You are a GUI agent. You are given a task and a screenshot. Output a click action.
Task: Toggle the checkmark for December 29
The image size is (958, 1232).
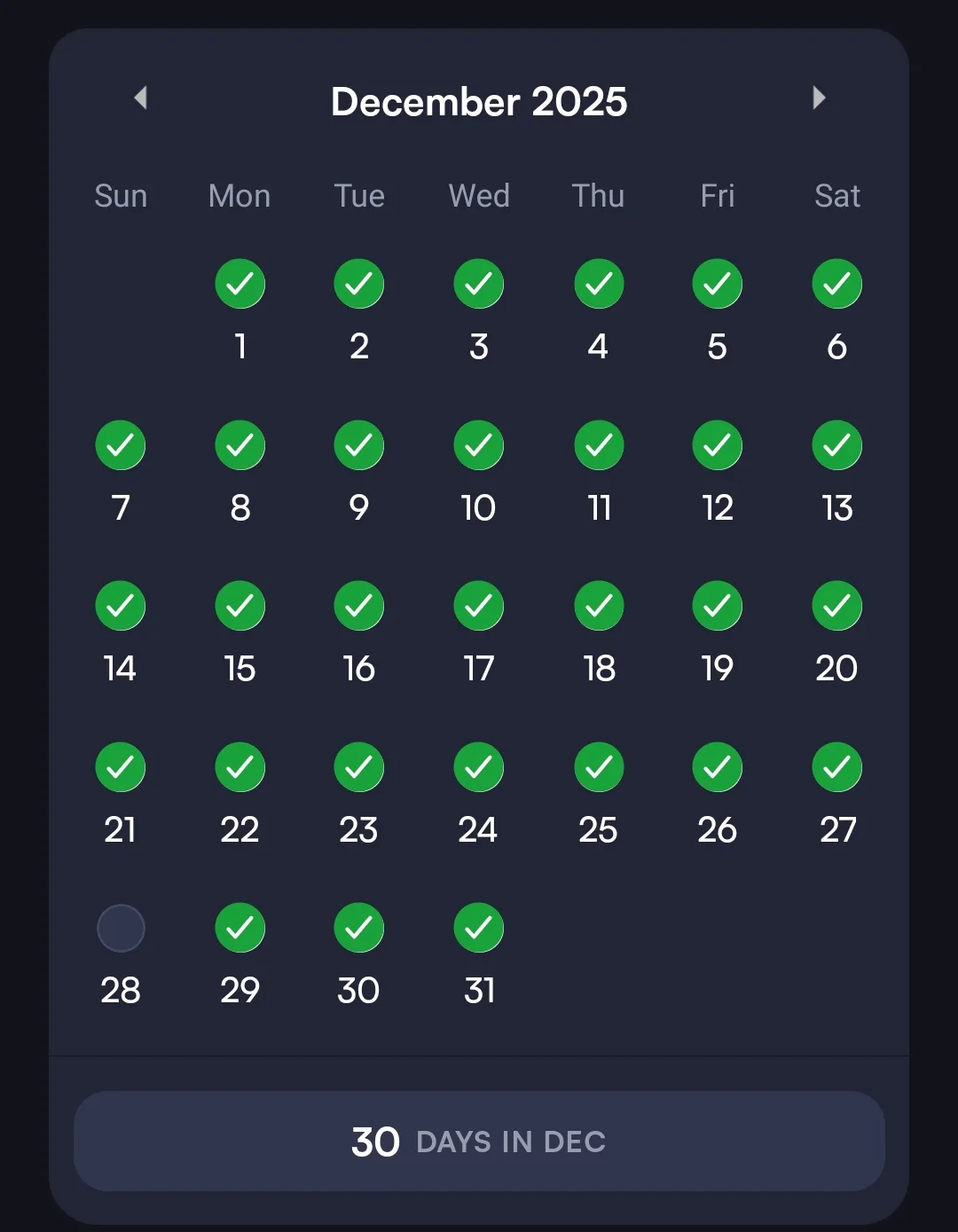[x=239, y=928]
